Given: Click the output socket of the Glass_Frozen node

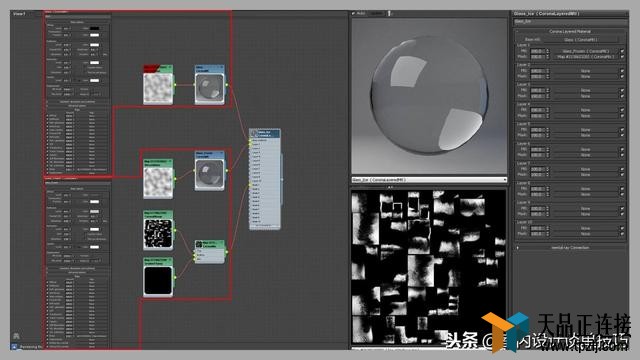Looking at the screenshot, I should pos(227,171).
